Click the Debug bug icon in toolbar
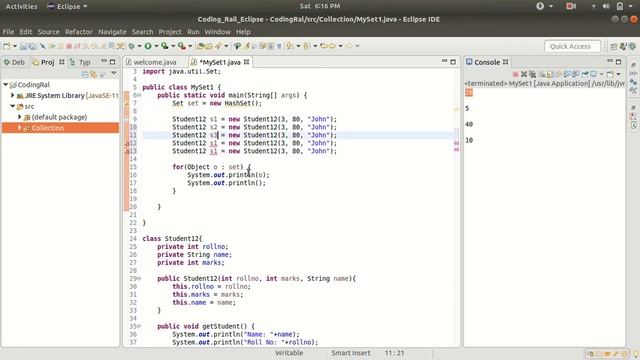 (131, 46)
